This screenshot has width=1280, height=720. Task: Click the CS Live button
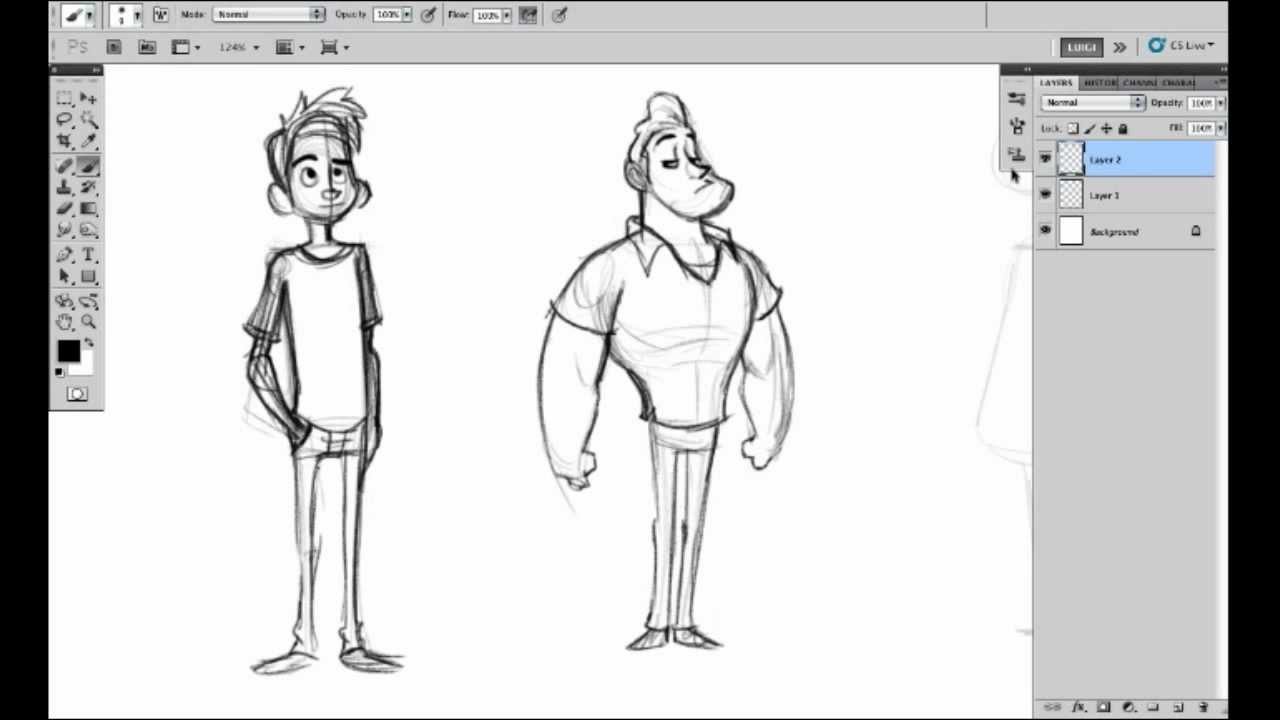1181,46
